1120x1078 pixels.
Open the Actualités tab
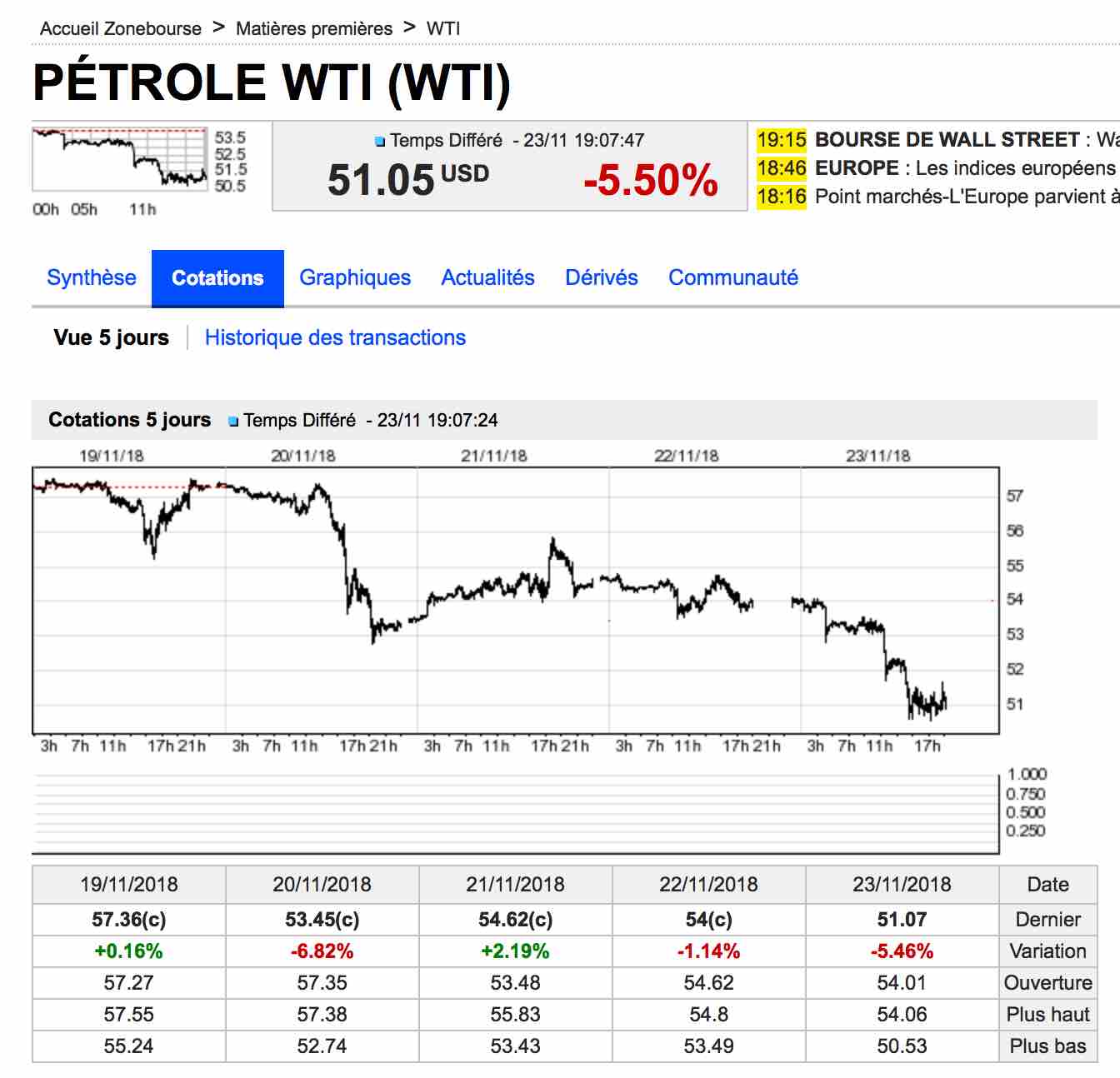click(487, 277)
